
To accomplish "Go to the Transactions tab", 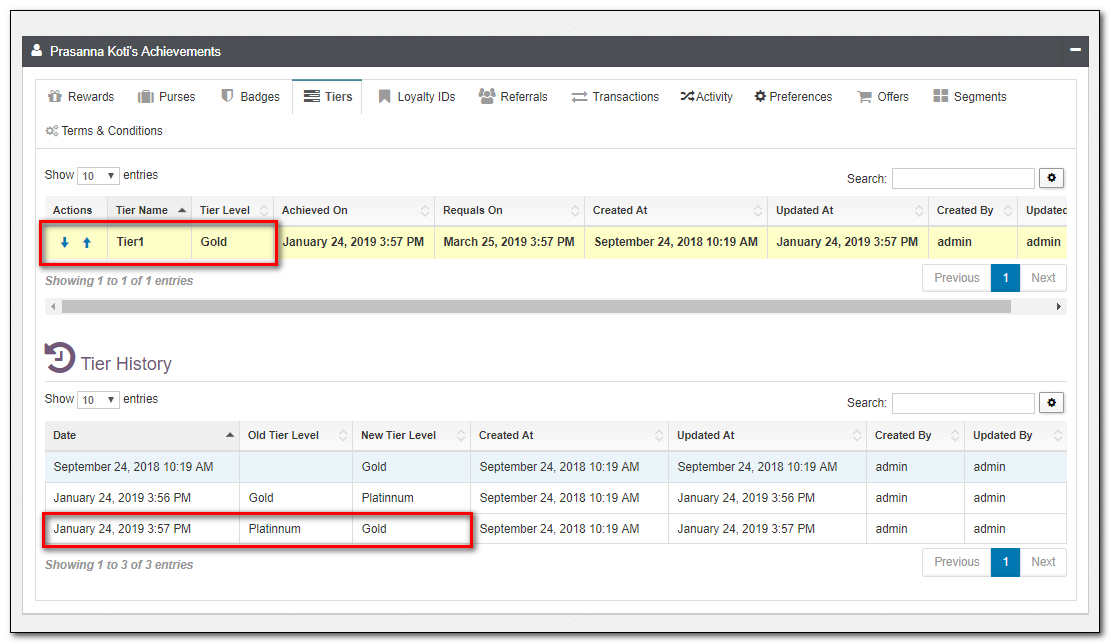I will (x=615, y=97).
